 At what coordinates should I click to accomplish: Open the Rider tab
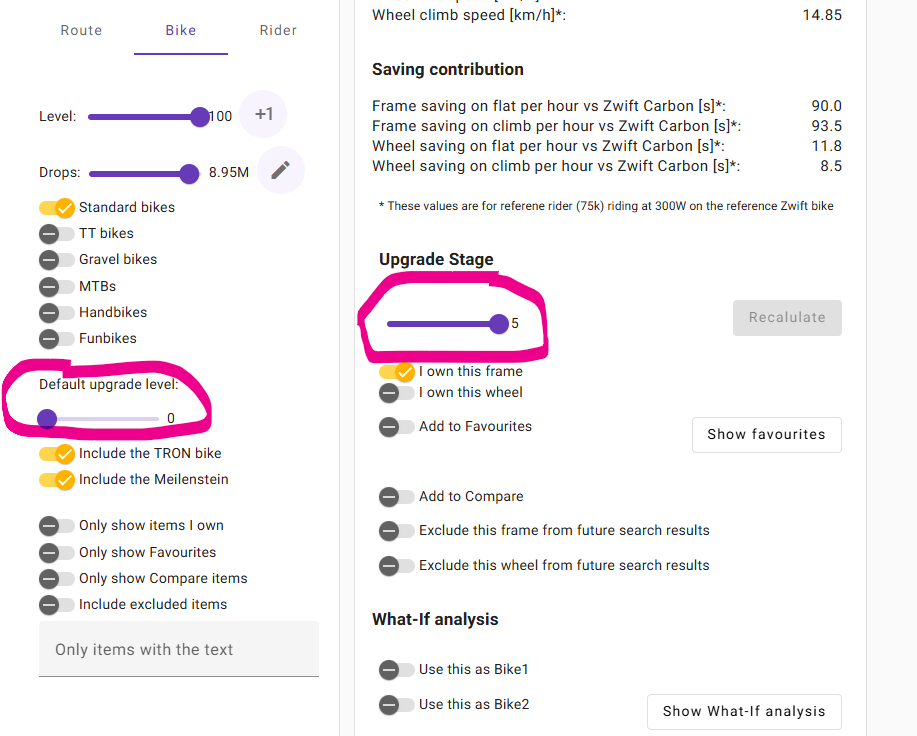(278, 30)
